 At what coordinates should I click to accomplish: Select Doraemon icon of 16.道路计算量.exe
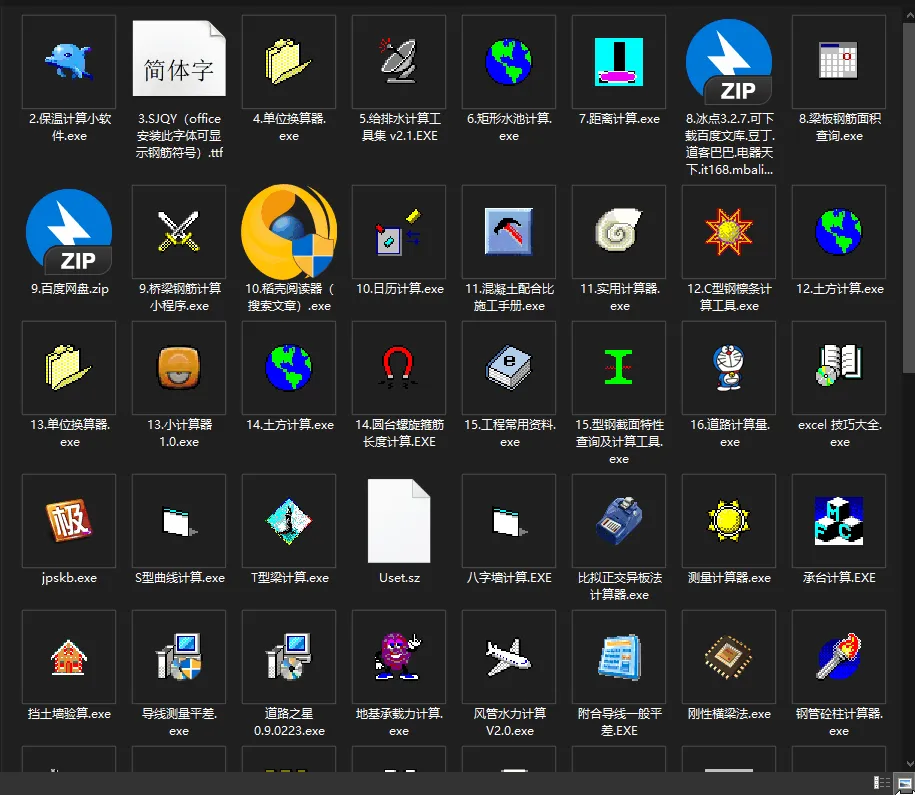(729, 367)
